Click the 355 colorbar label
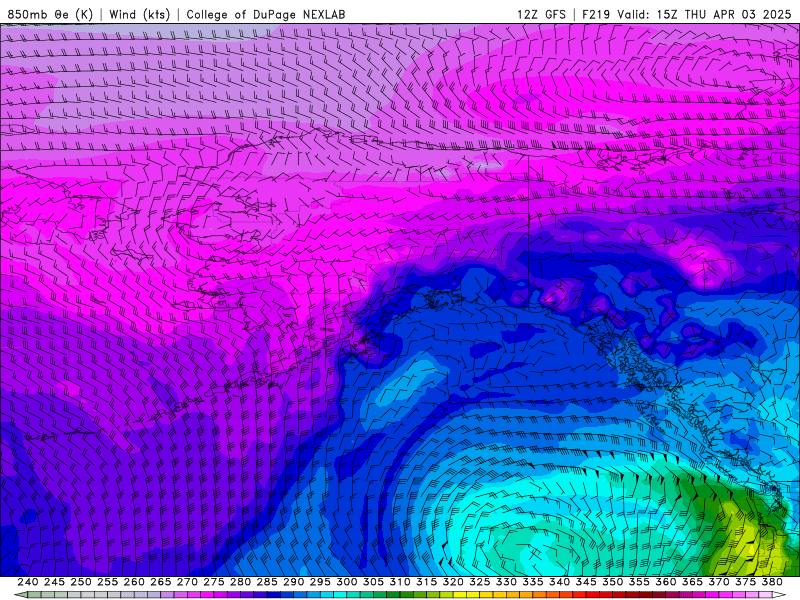 pos(639,582)
